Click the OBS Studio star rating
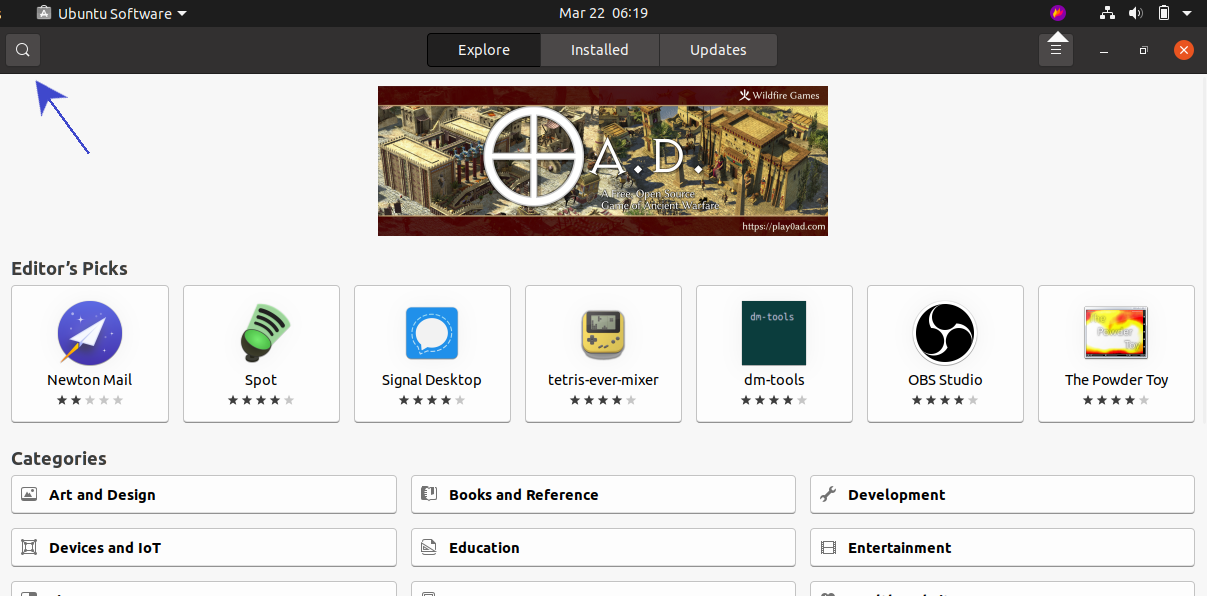 945,400
